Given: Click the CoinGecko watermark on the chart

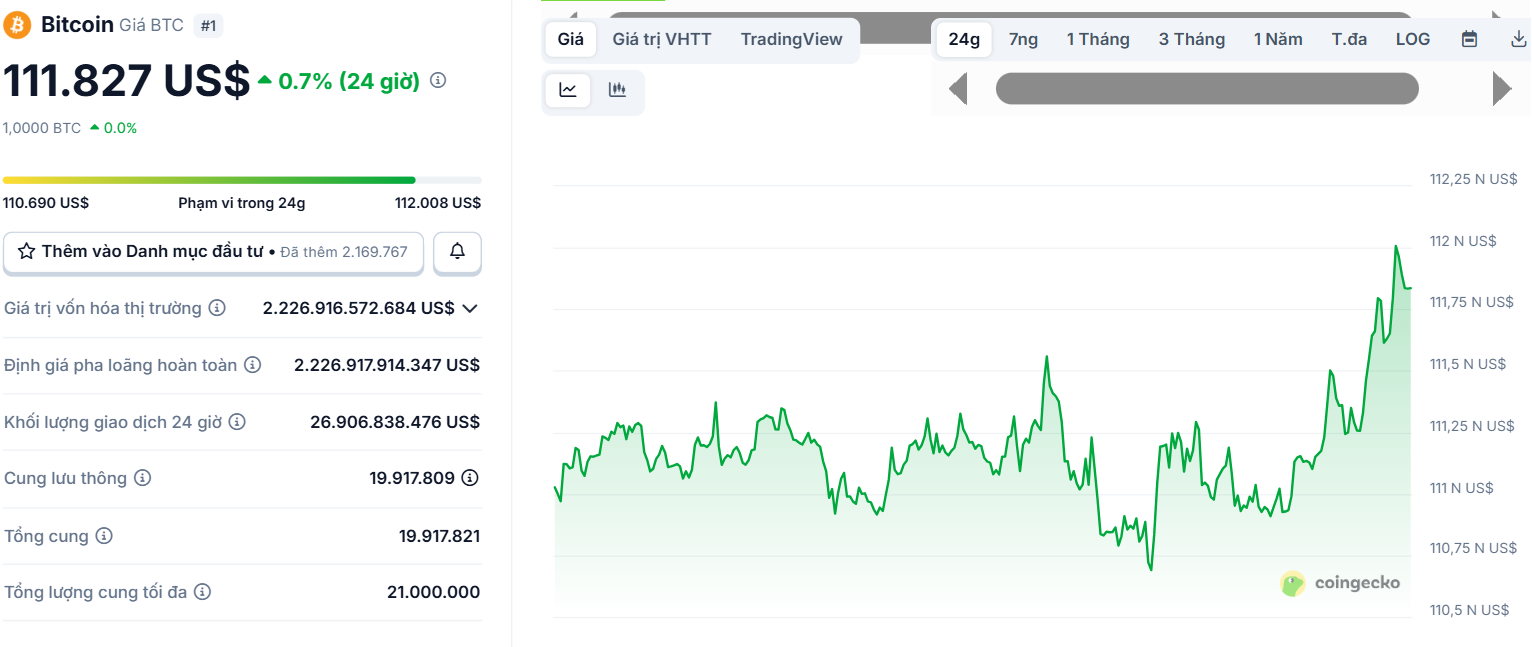Looking at the screenshot, I should pyautogui.click(x=1341, y=583).
